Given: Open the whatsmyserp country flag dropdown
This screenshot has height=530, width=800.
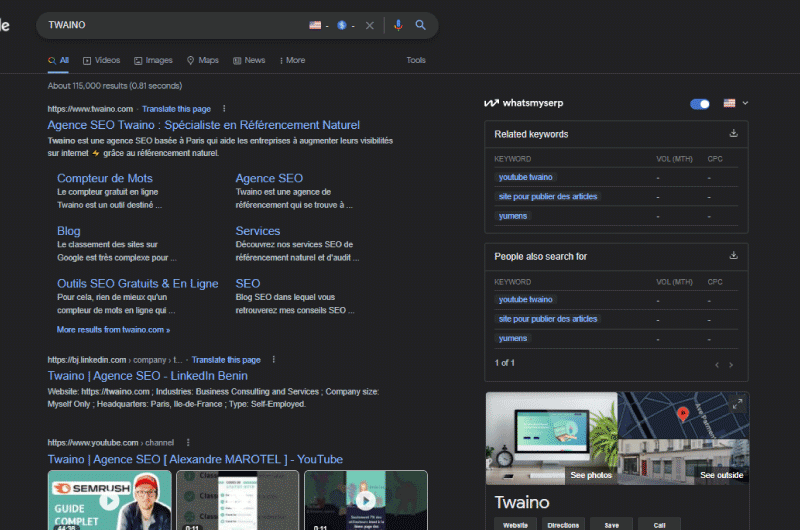Looking at the screenshot, I should (735, 103).
